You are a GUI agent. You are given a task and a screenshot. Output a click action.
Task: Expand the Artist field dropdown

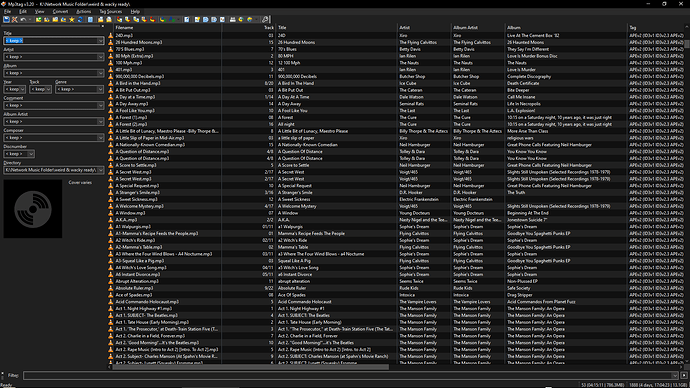click(100, 57)
